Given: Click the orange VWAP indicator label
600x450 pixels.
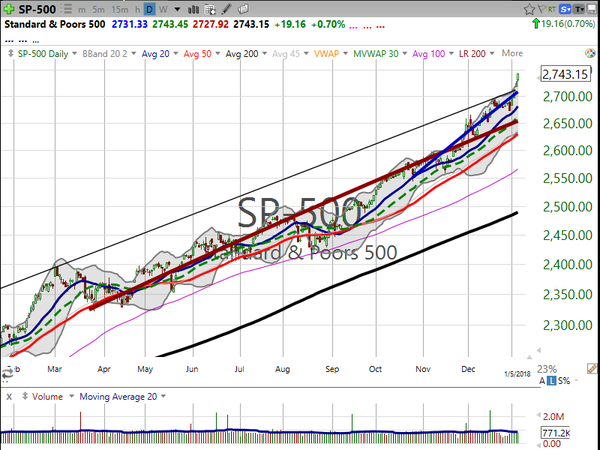Looking at the screenshot, I should click(x=326, y=54).
